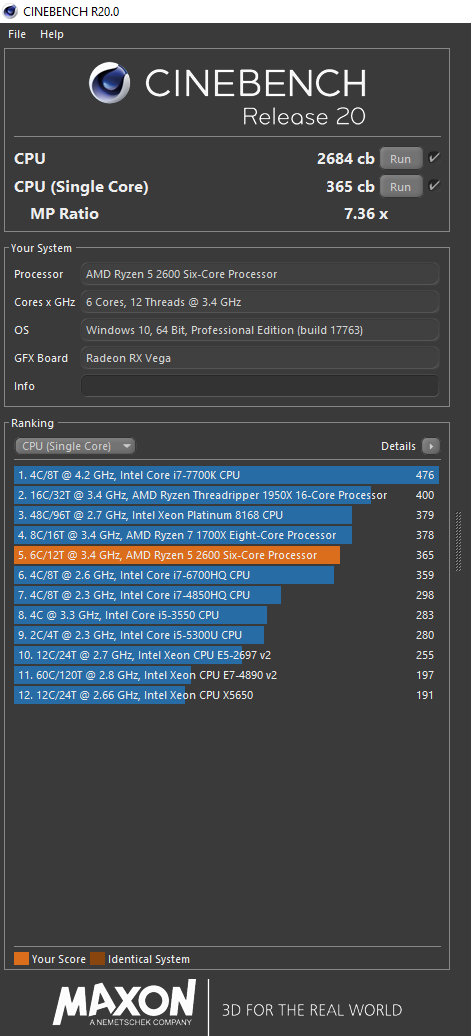This screenshot has width=471, height=1036.
Task: Select the Threadripper 1950X ranking entry
Action: [226, 495]
